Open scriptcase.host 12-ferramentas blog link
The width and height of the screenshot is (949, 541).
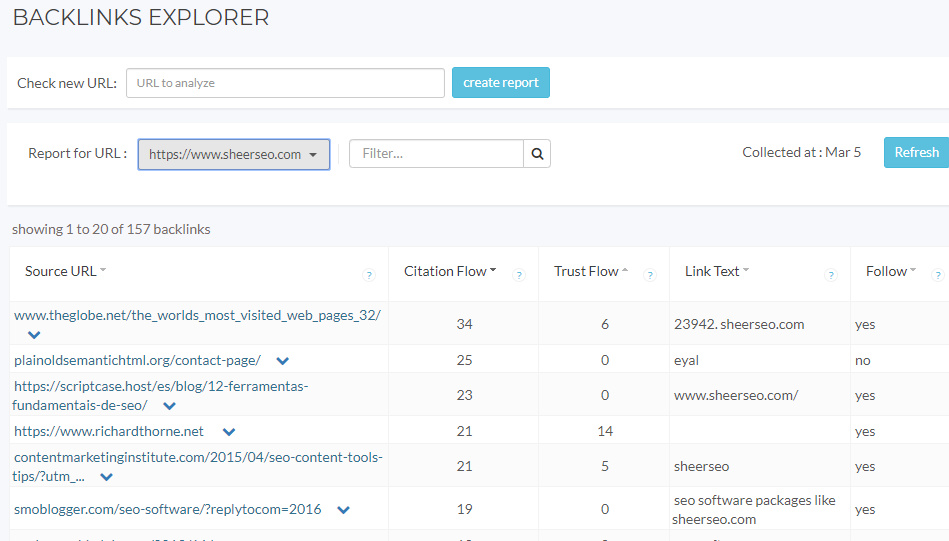[160, 396]
